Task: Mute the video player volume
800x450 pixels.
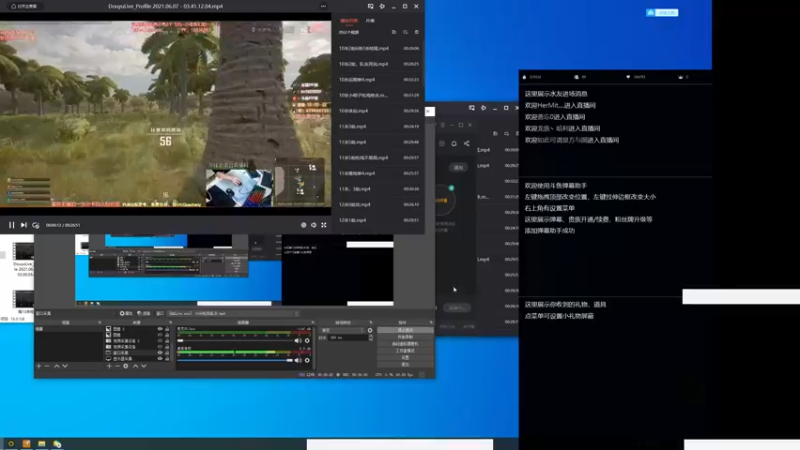Action: coord(314,225)
